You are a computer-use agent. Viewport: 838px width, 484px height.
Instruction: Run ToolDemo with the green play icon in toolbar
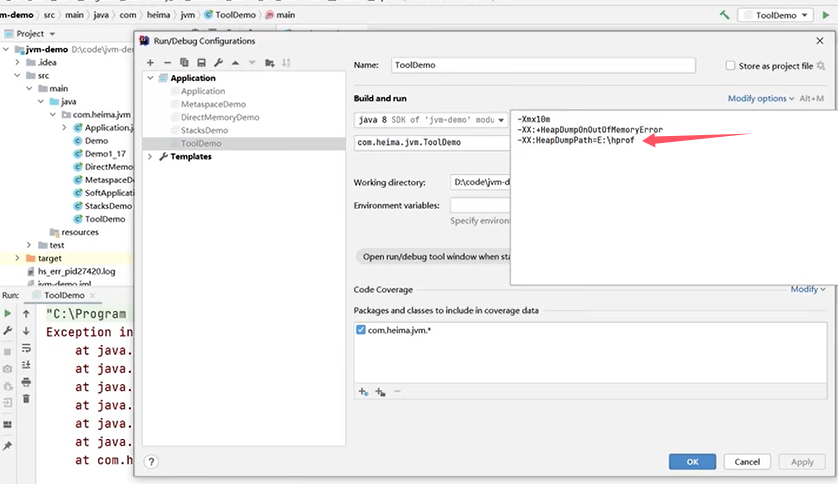[x=826, y=15]
